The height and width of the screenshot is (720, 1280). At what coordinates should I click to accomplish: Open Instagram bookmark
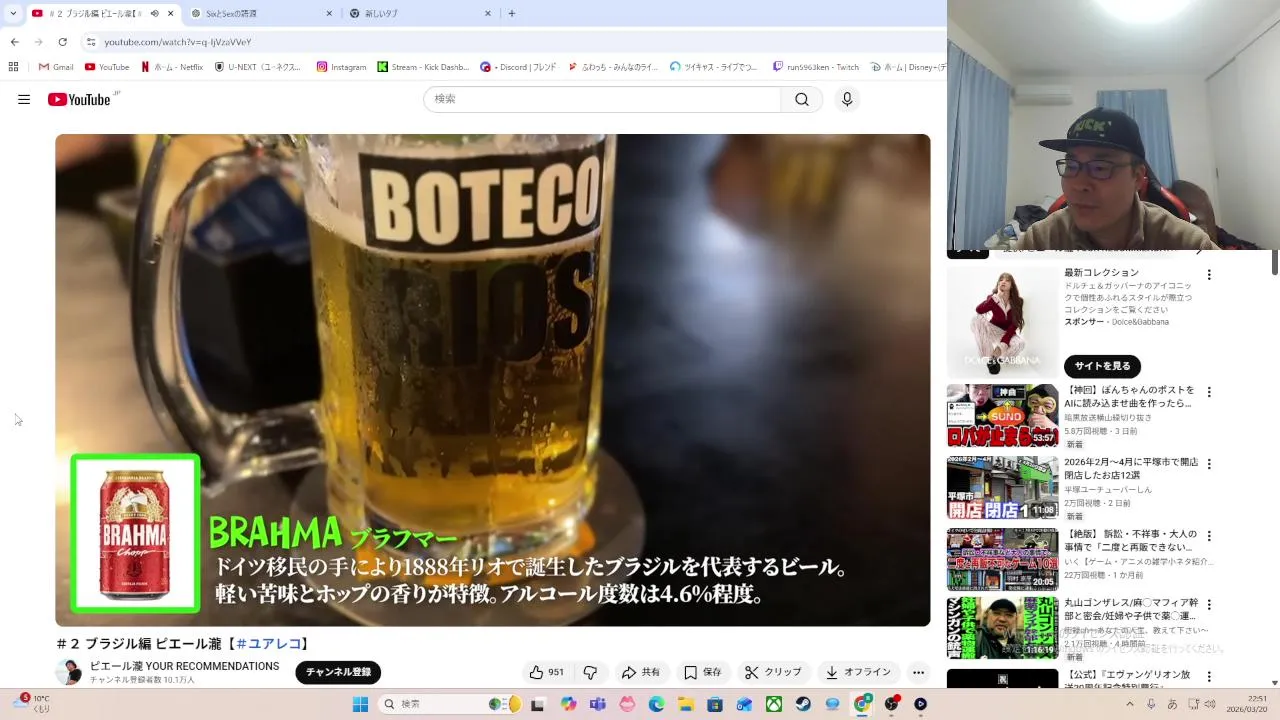(341, 67)
